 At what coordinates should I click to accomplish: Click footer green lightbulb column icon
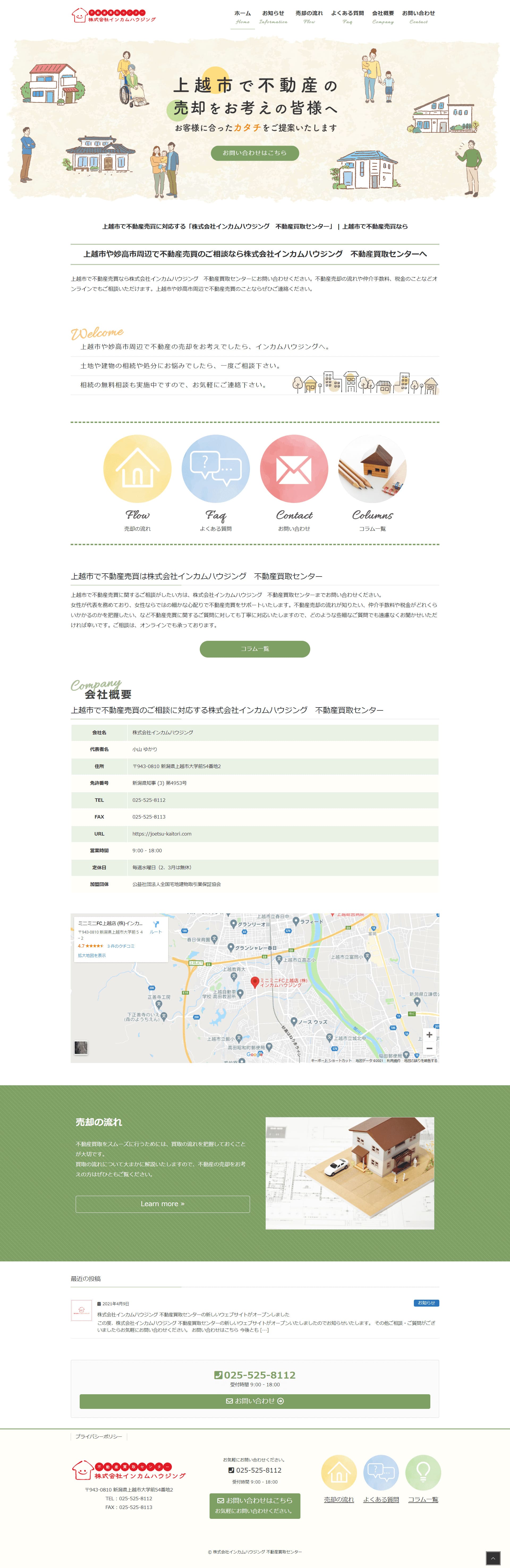423,1472
